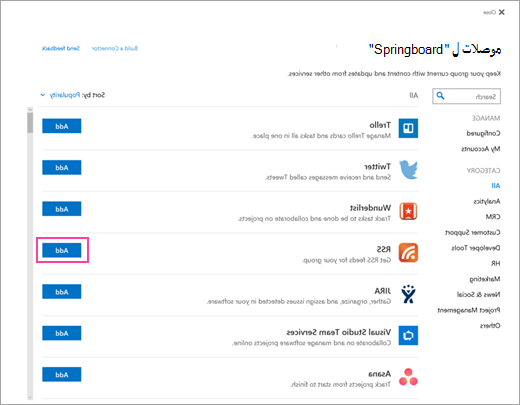Click the JIRA title text
This screenshot has width=520, height=405.
(383, 291)
